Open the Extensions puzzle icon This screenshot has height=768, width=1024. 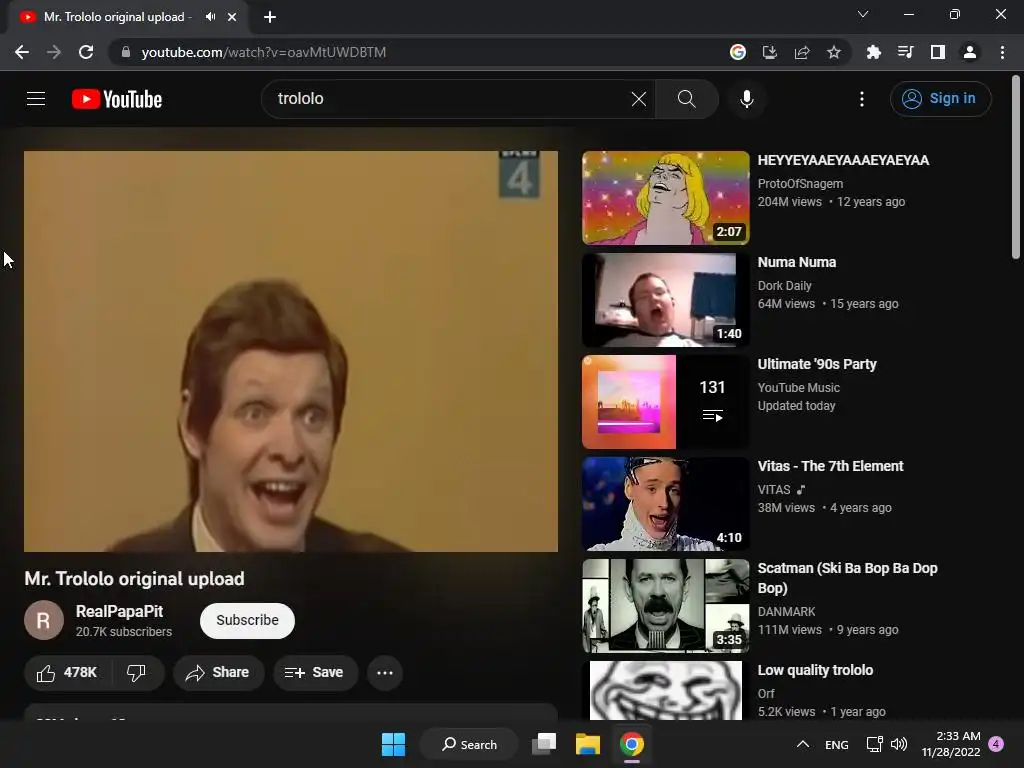pos(873,52)
